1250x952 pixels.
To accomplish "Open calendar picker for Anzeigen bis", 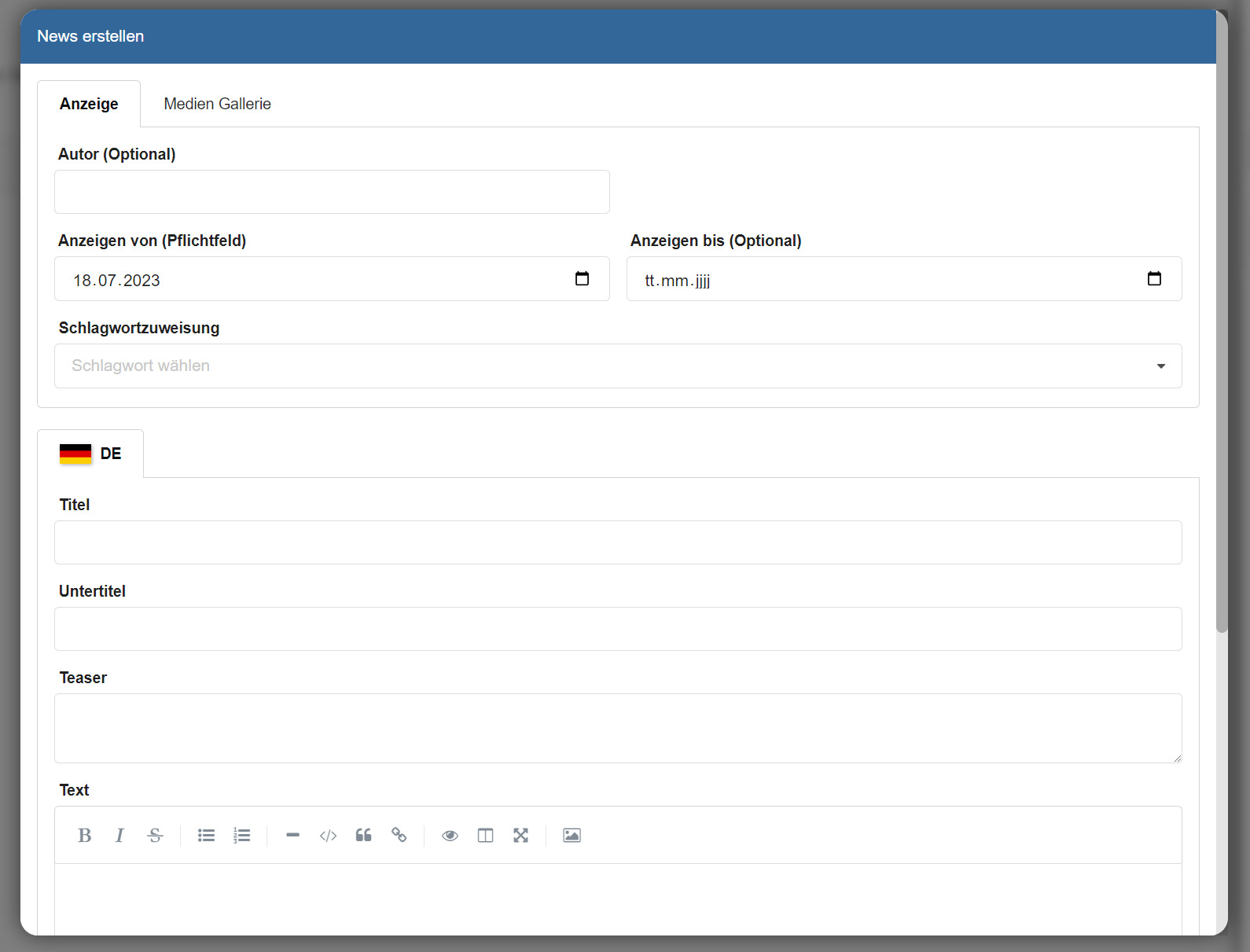I will coord(1154,279).
